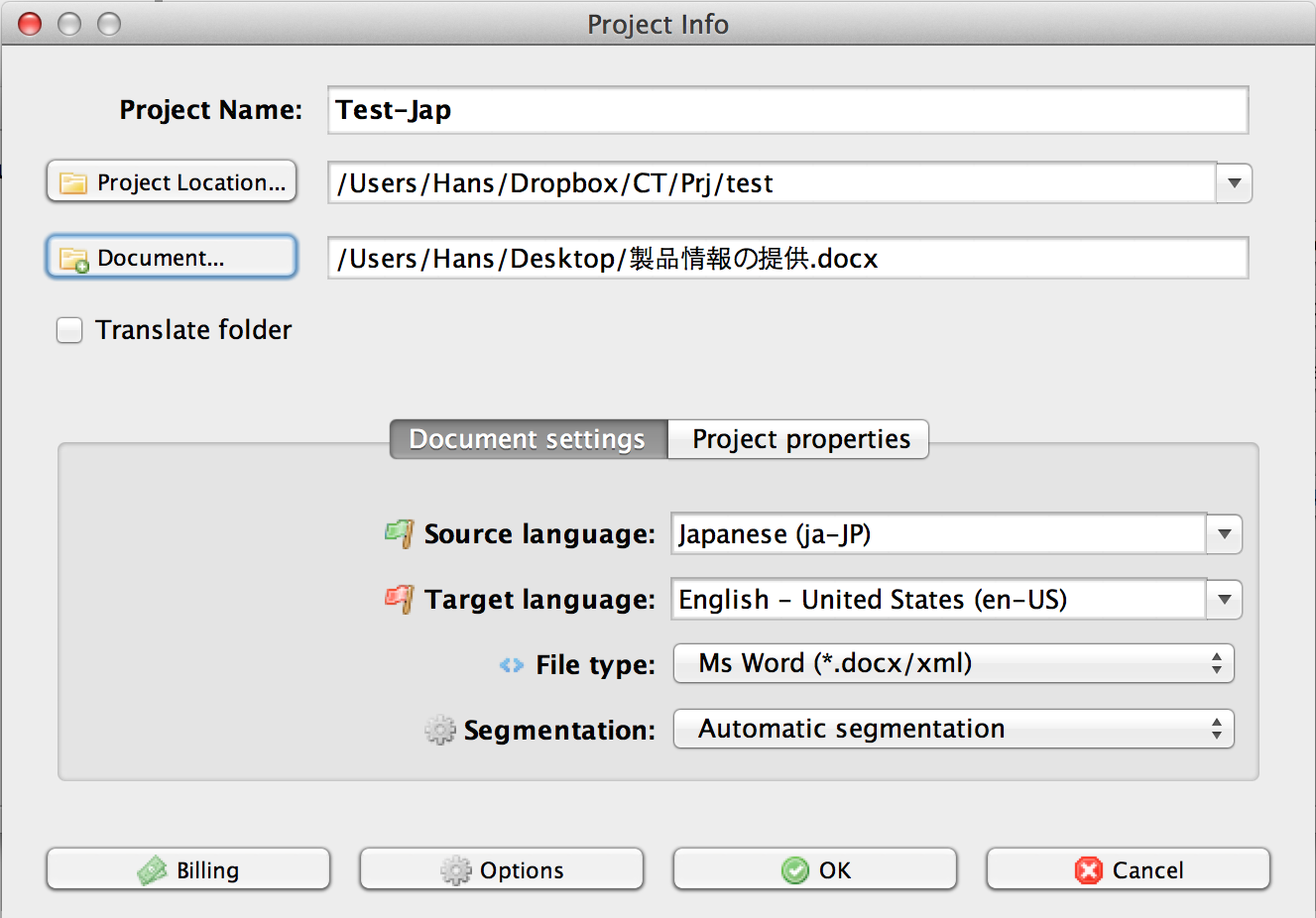Enable the Translate folder checkbox
This screenshot has width=1316, height=918.
tap(69, 330)
